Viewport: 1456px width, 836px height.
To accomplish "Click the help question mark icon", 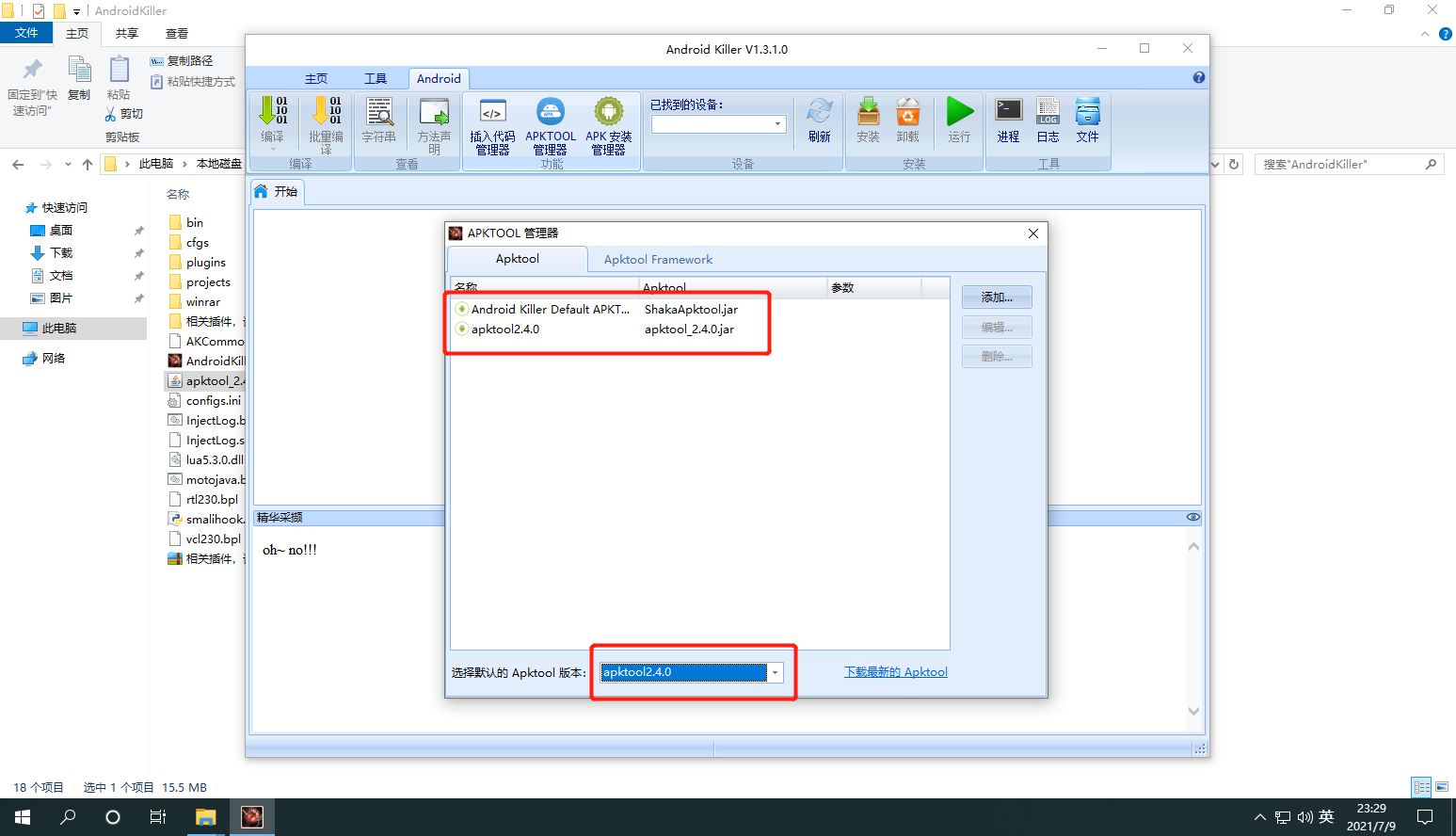I will tap(1198, 78).
